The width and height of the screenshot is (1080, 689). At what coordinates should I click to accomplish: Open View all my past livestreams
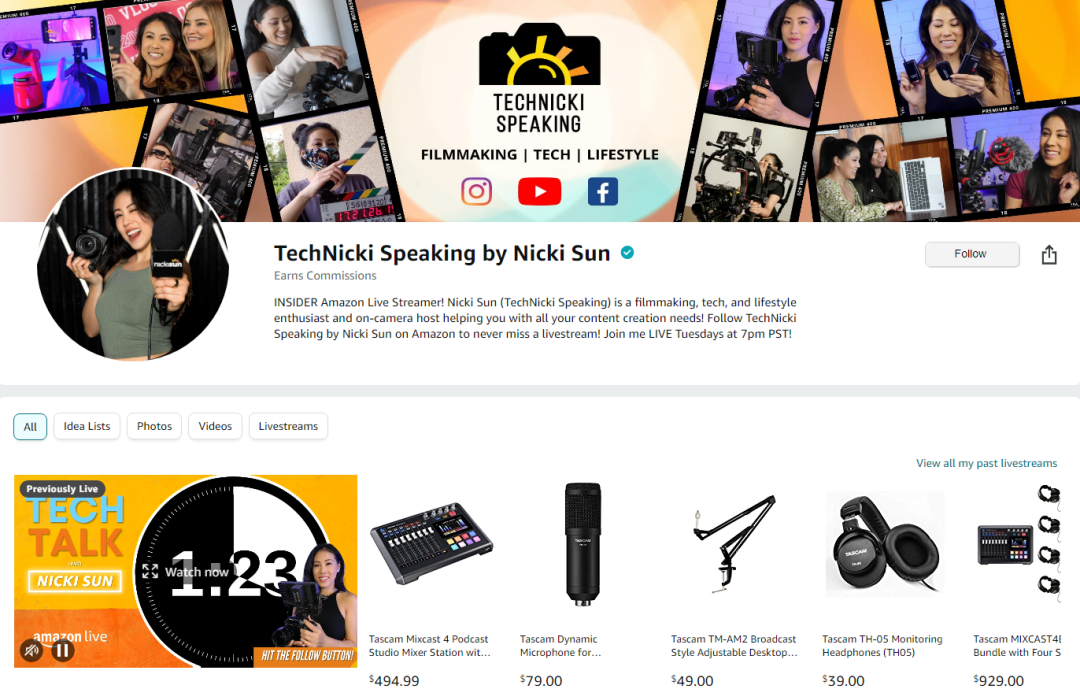click(986, 463)
